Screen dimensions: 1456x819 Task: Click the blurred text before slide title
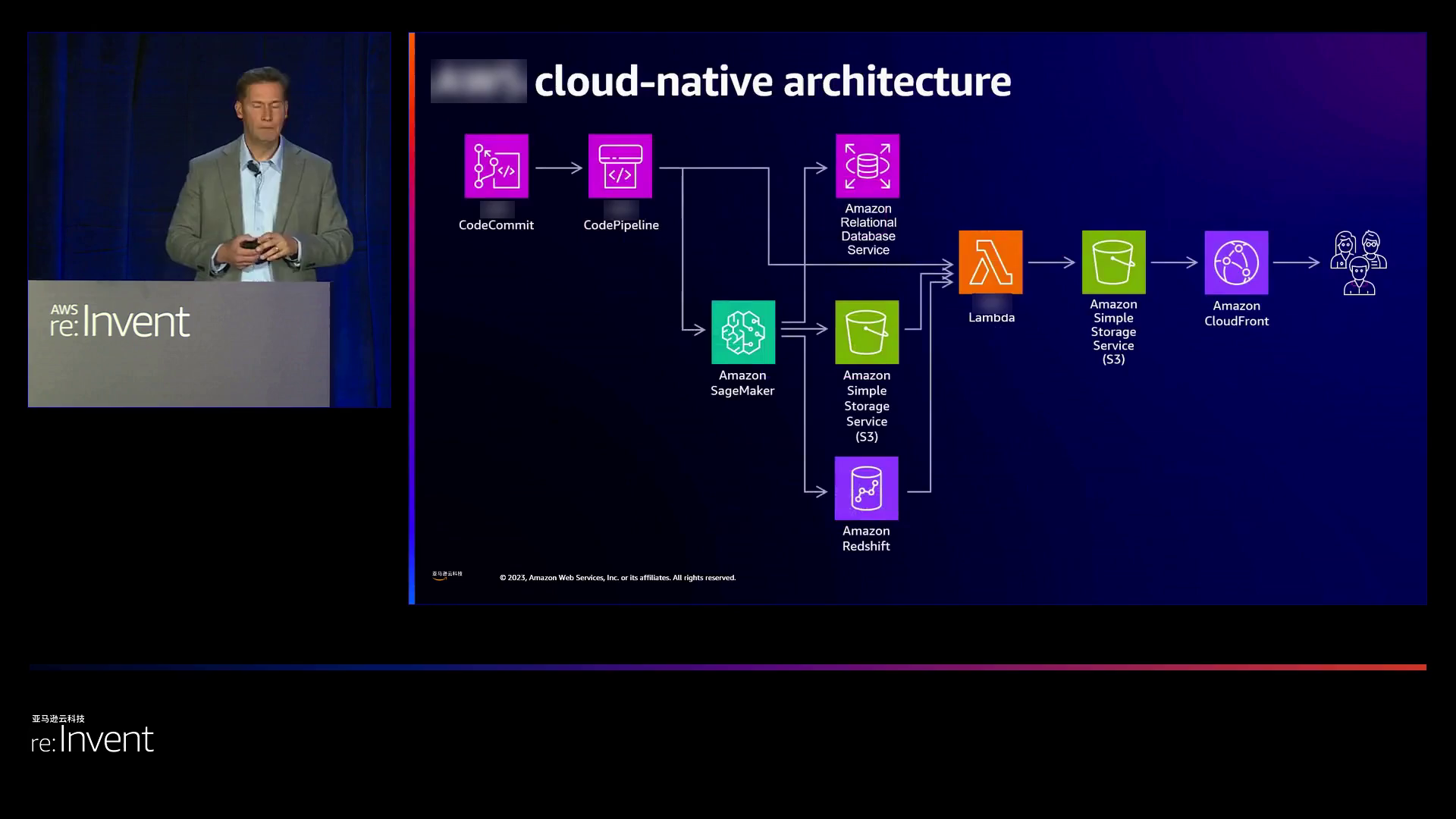click(x=479, y=81)
